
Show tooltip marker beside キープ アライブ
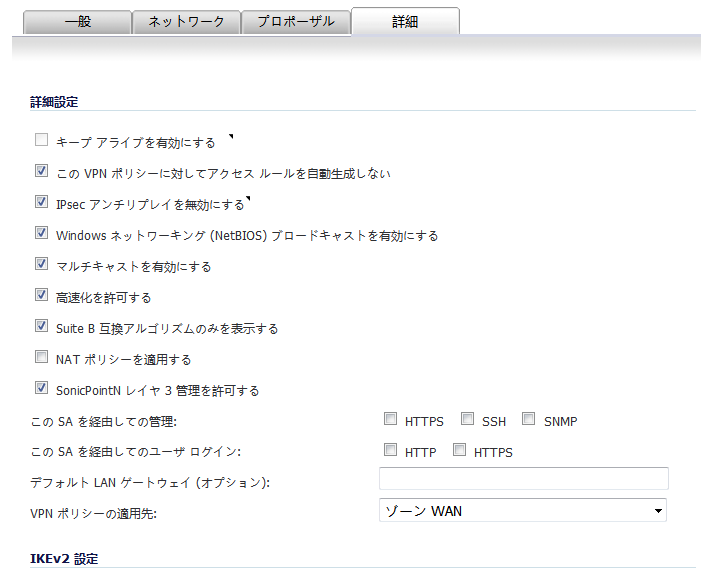click(x=231, y=136)
